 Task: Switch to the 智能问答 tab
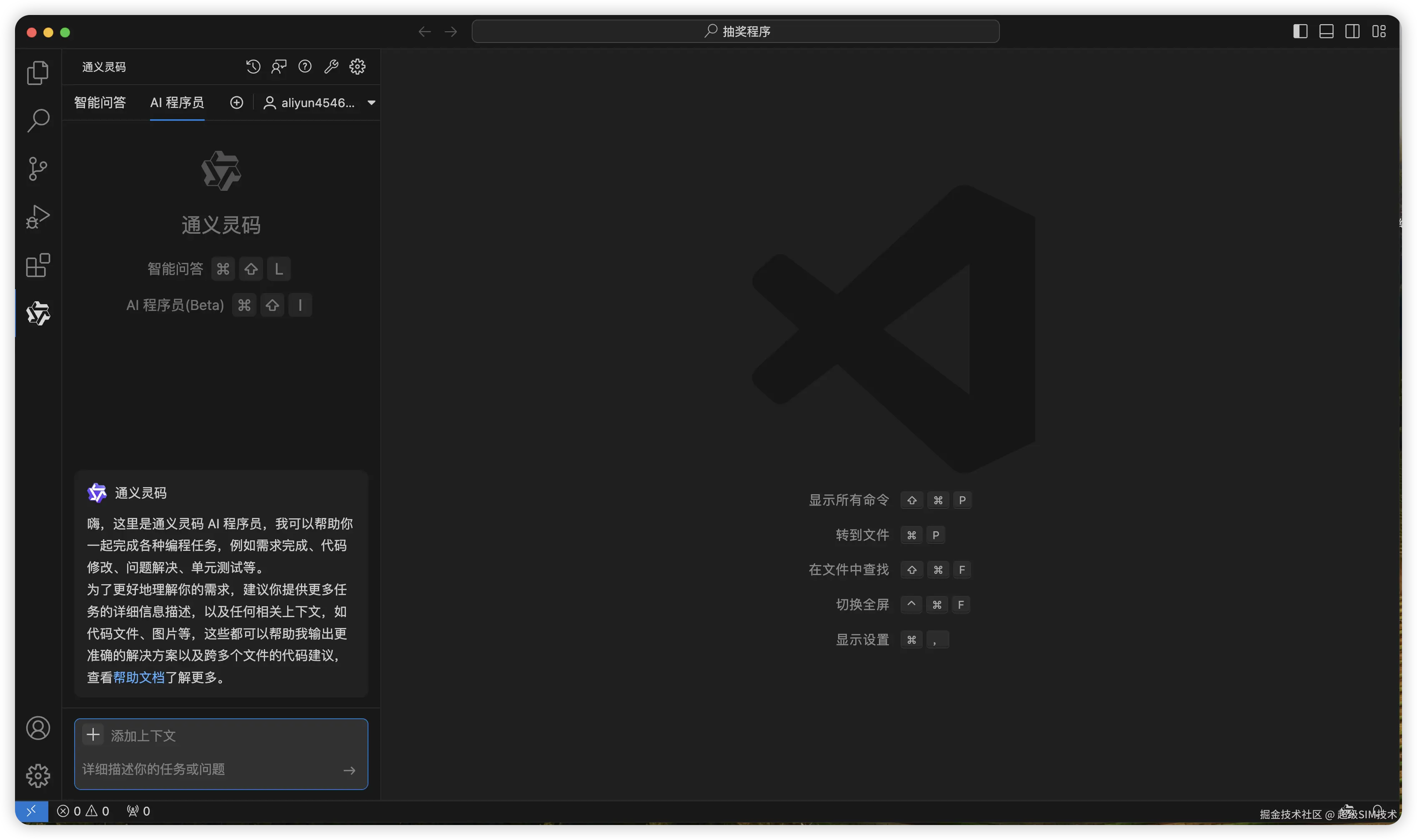[x=100, y=102]
